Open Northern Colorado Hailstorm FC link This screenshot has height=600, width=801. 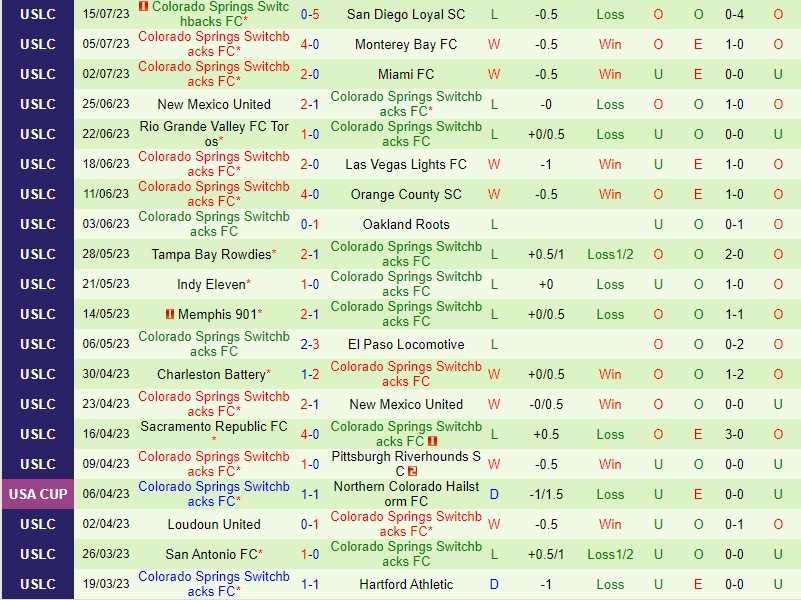pos(406,494)
